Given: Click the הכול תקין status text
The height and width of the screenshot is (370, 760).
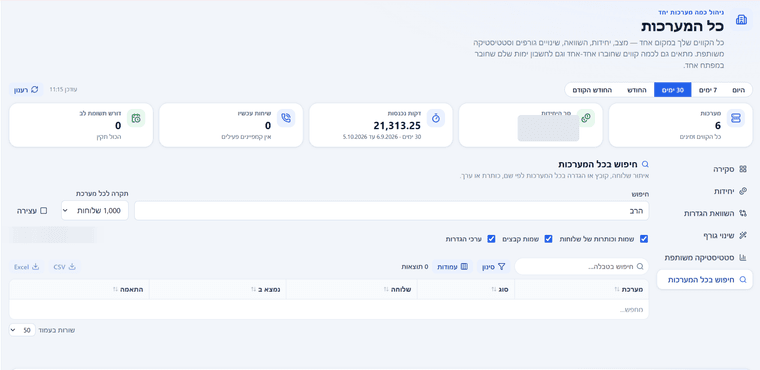Looking at the screenshot, I should [x=108, y=137].
